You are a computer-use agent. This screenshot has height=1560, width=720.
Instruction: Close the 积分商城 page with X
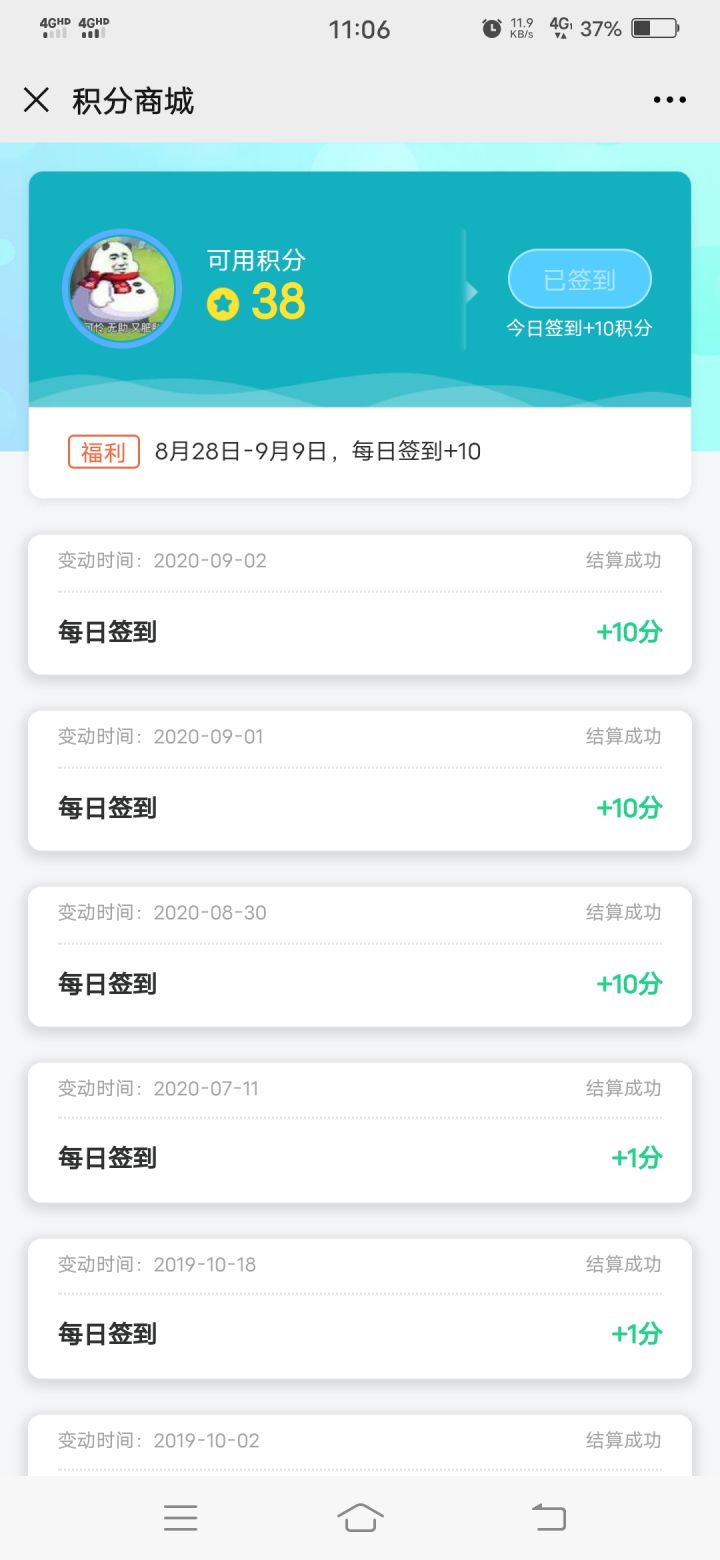tap(36, 100)
